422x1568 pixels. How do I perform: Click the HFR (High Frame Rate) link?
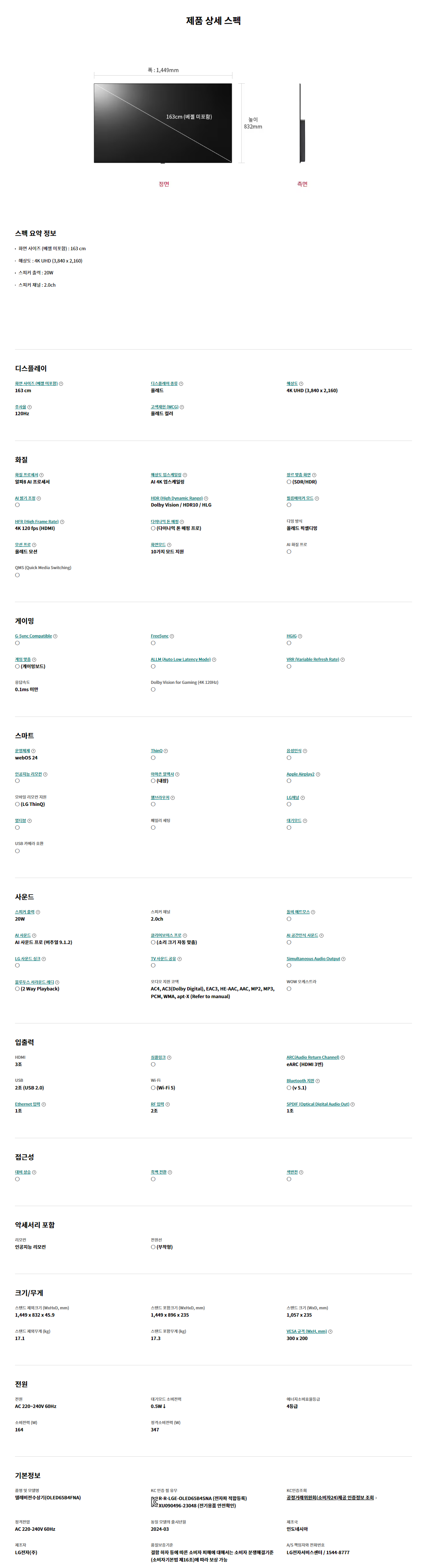point(37,521)
